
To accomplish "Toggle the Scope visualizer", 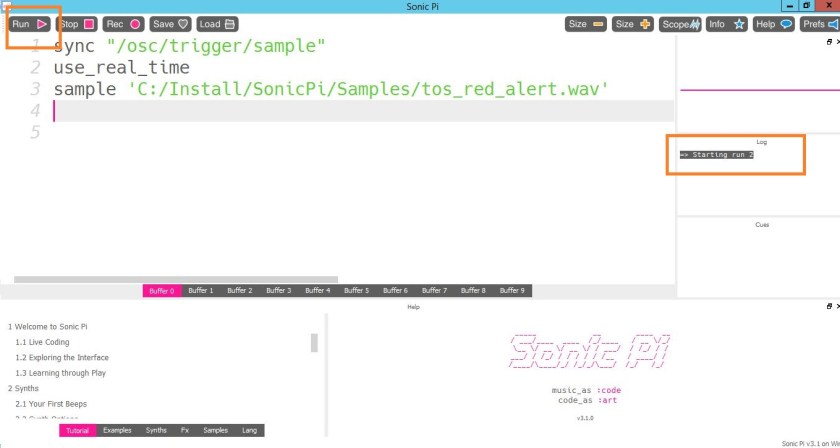I will [679, 23].
